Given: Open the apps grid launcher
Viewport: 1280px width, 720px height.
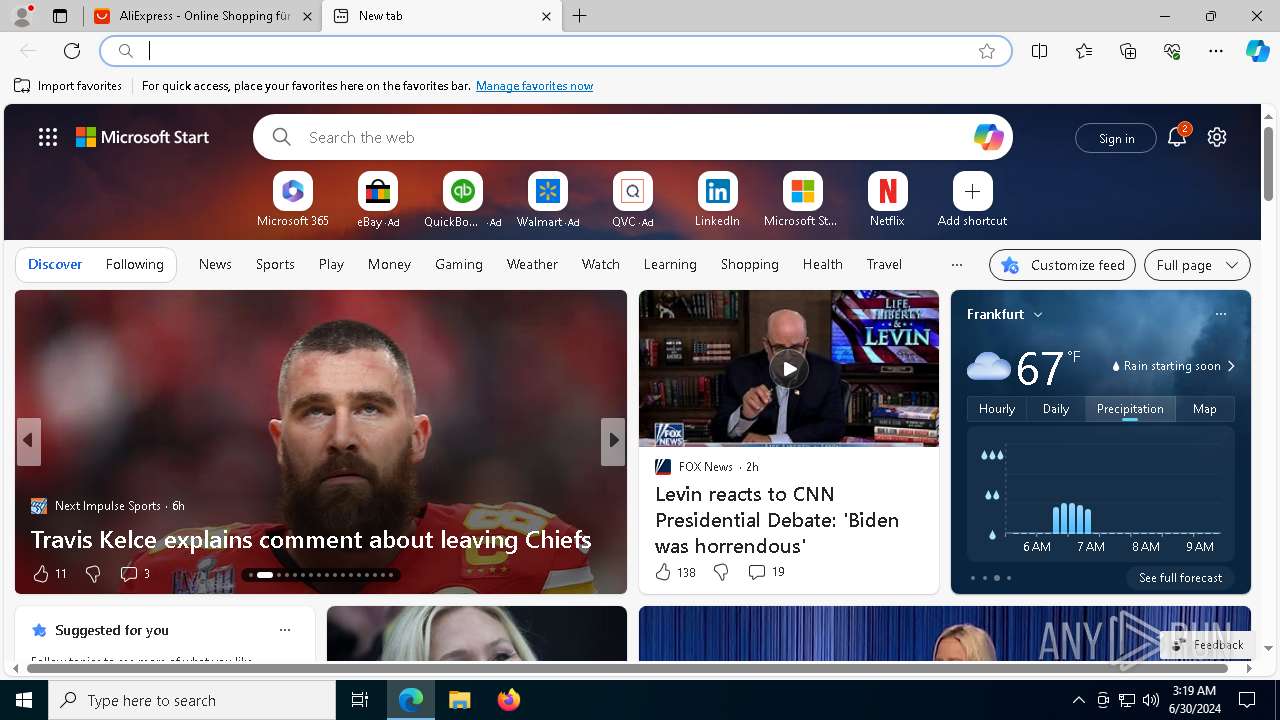Looking at the screenshot, I should click(x=48, y=137).
